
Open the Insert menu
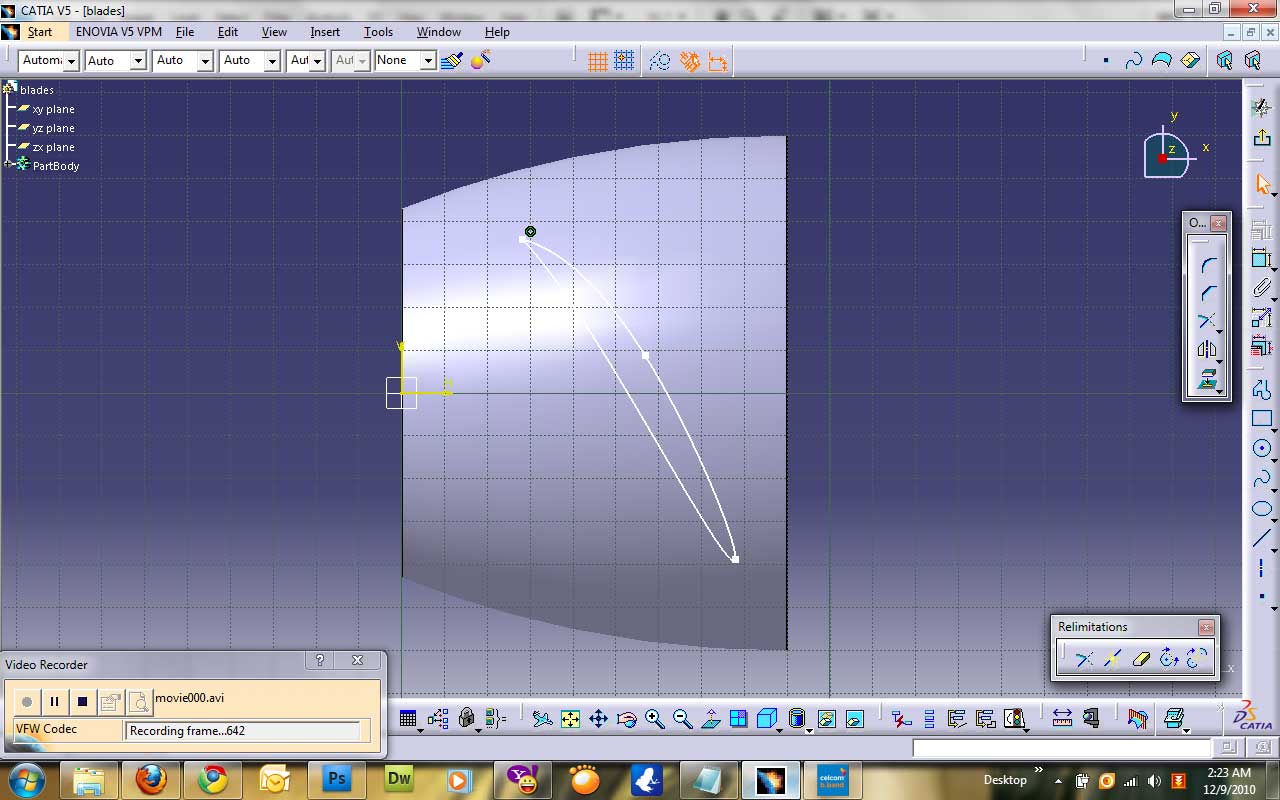pos(325,31)
